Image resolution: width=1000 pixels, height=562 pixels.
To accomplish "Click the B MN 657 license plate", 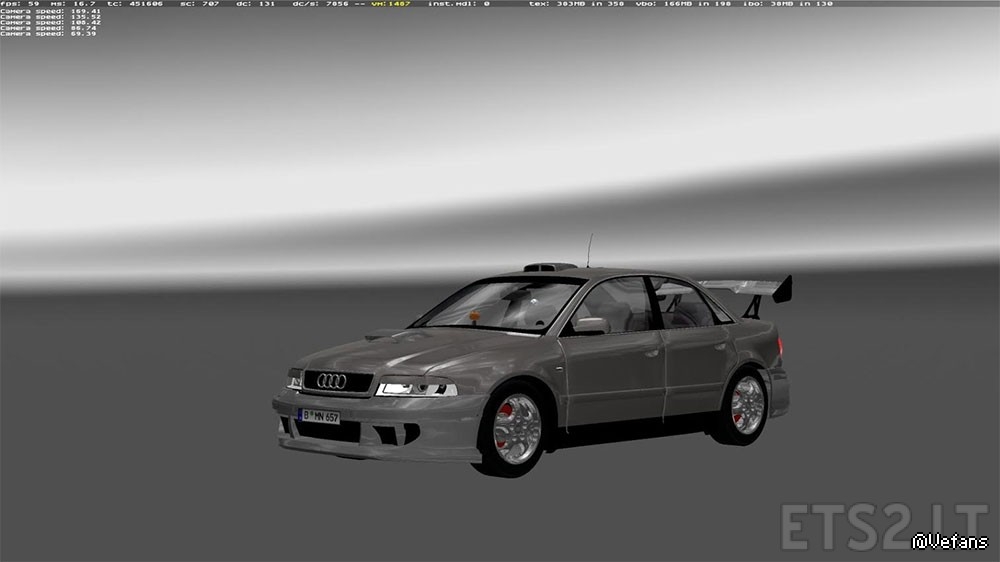I will tap(319, 417).
